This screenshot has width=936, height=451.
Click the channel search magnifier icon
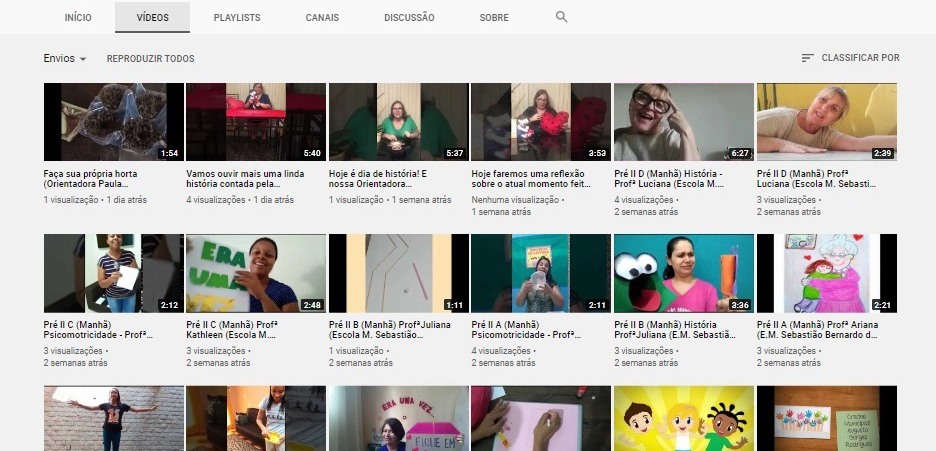tap(561, 17)
